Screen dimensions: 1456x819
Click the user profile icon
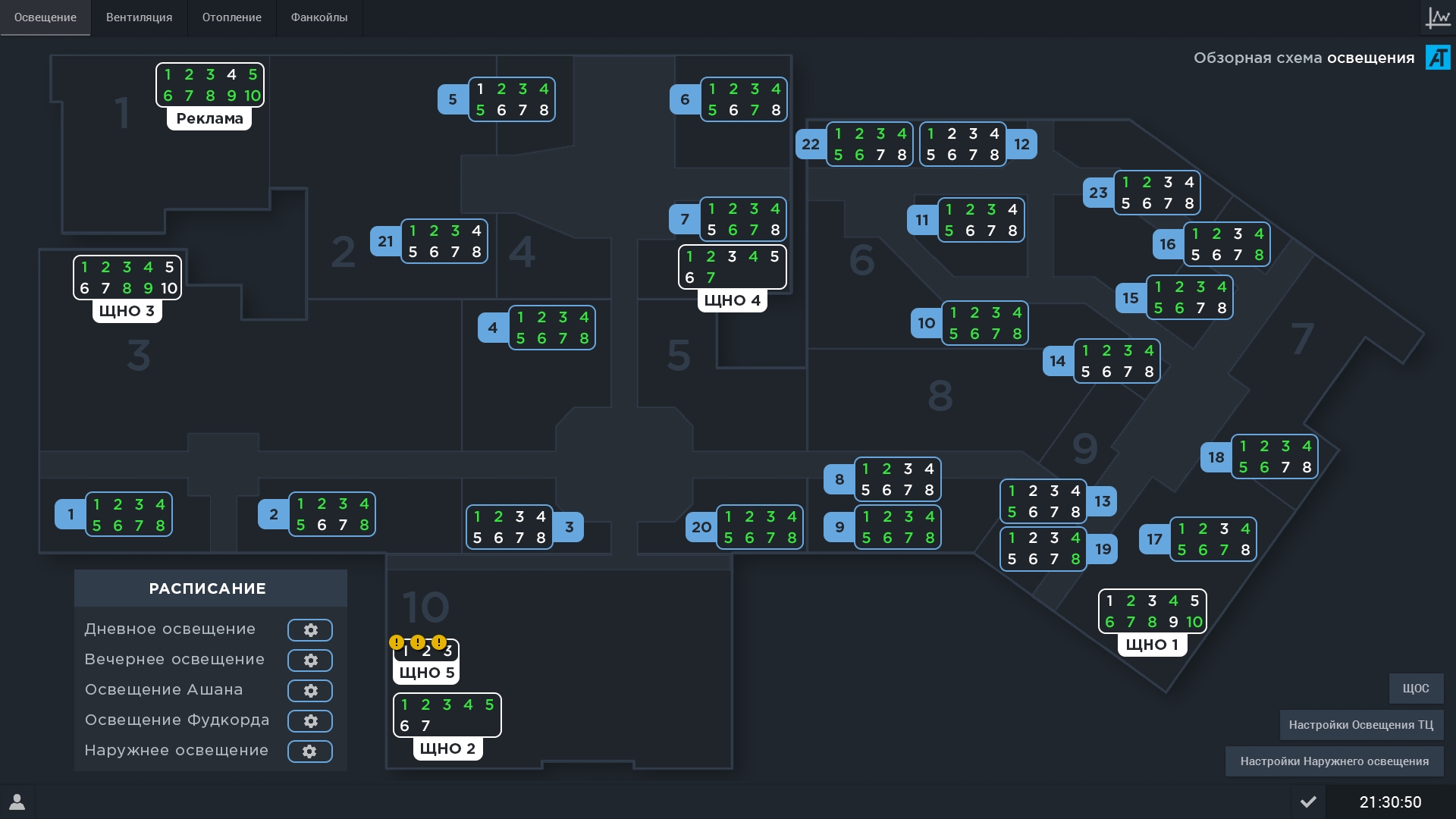click(17, 802)
